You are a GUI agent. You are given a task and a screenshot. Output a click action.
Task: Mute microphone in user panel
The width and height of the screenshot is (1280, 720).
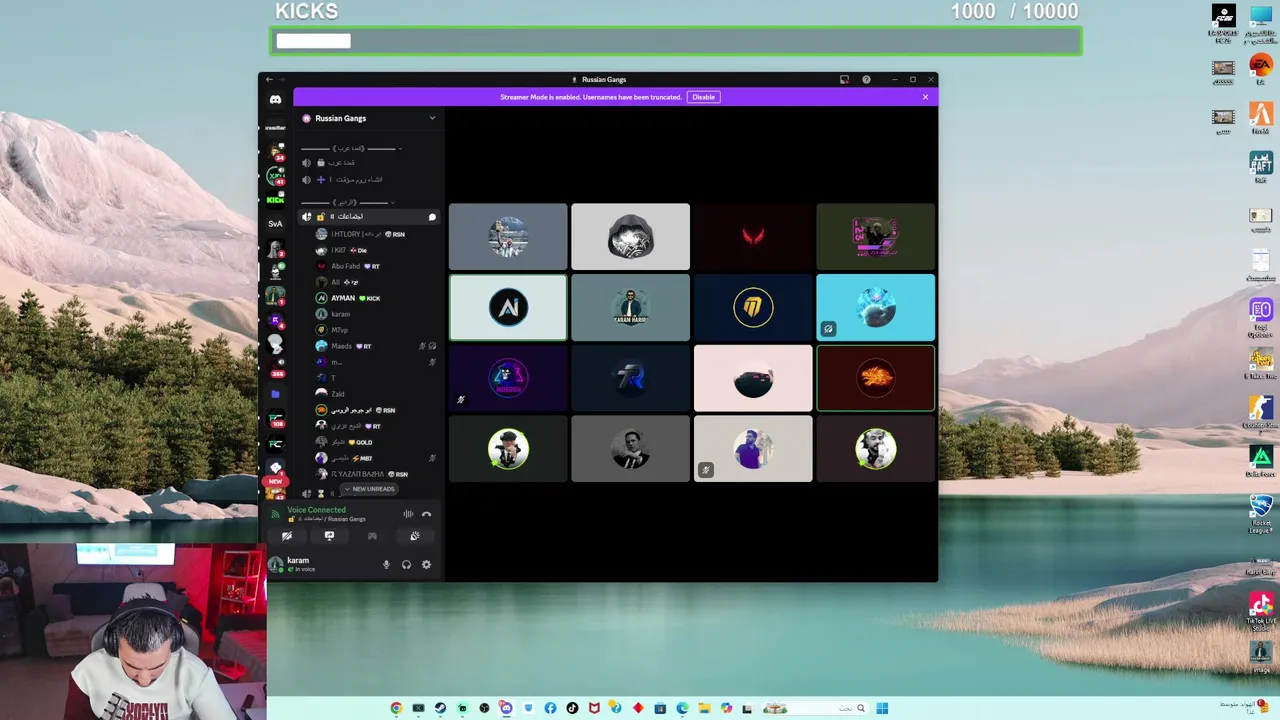[386, 565]
